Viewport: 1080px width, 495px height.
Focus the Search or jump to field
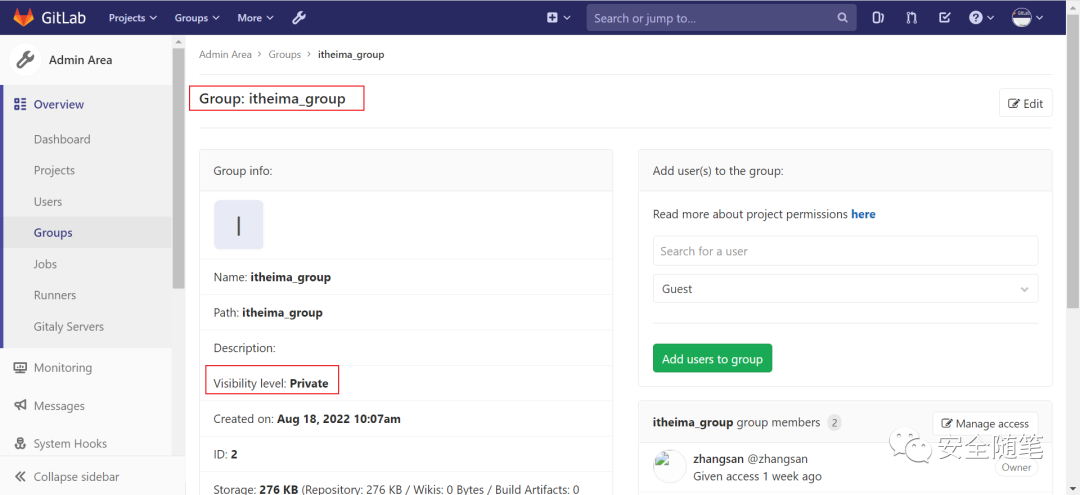pos(721,18)
